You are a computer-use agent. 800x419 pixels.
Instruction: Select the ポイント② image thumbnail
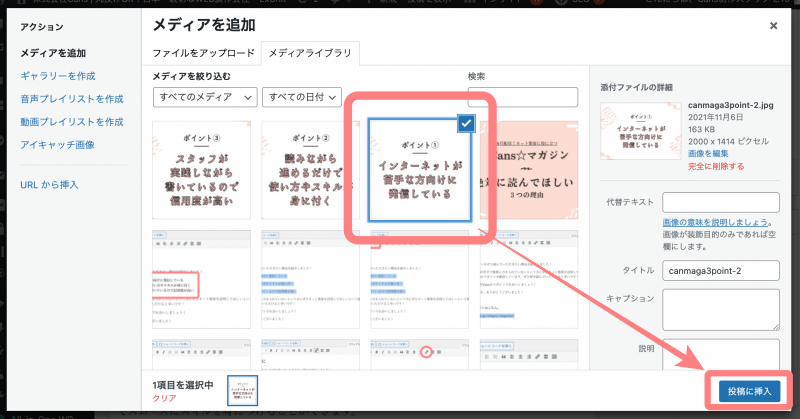(x=311, y=170)
